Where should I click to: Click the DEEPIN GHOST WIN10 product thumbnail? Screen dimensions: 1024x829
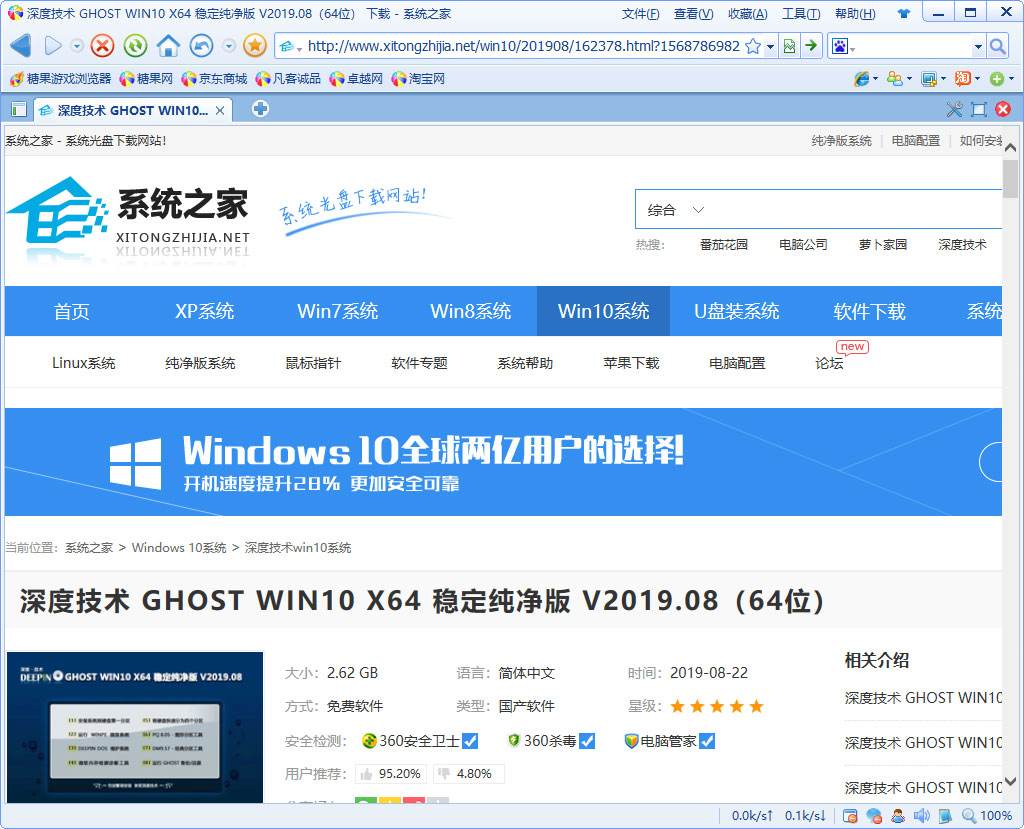click(135, 727)
